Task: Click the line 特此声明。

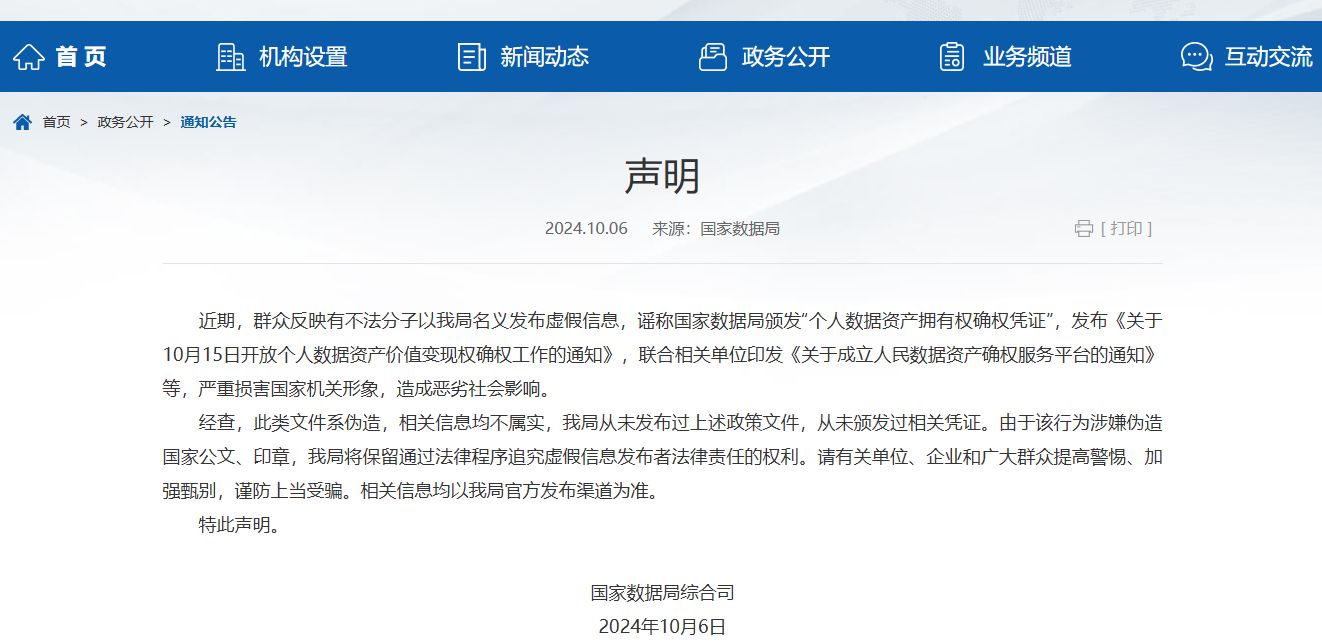Action: (x=240, y=525)
